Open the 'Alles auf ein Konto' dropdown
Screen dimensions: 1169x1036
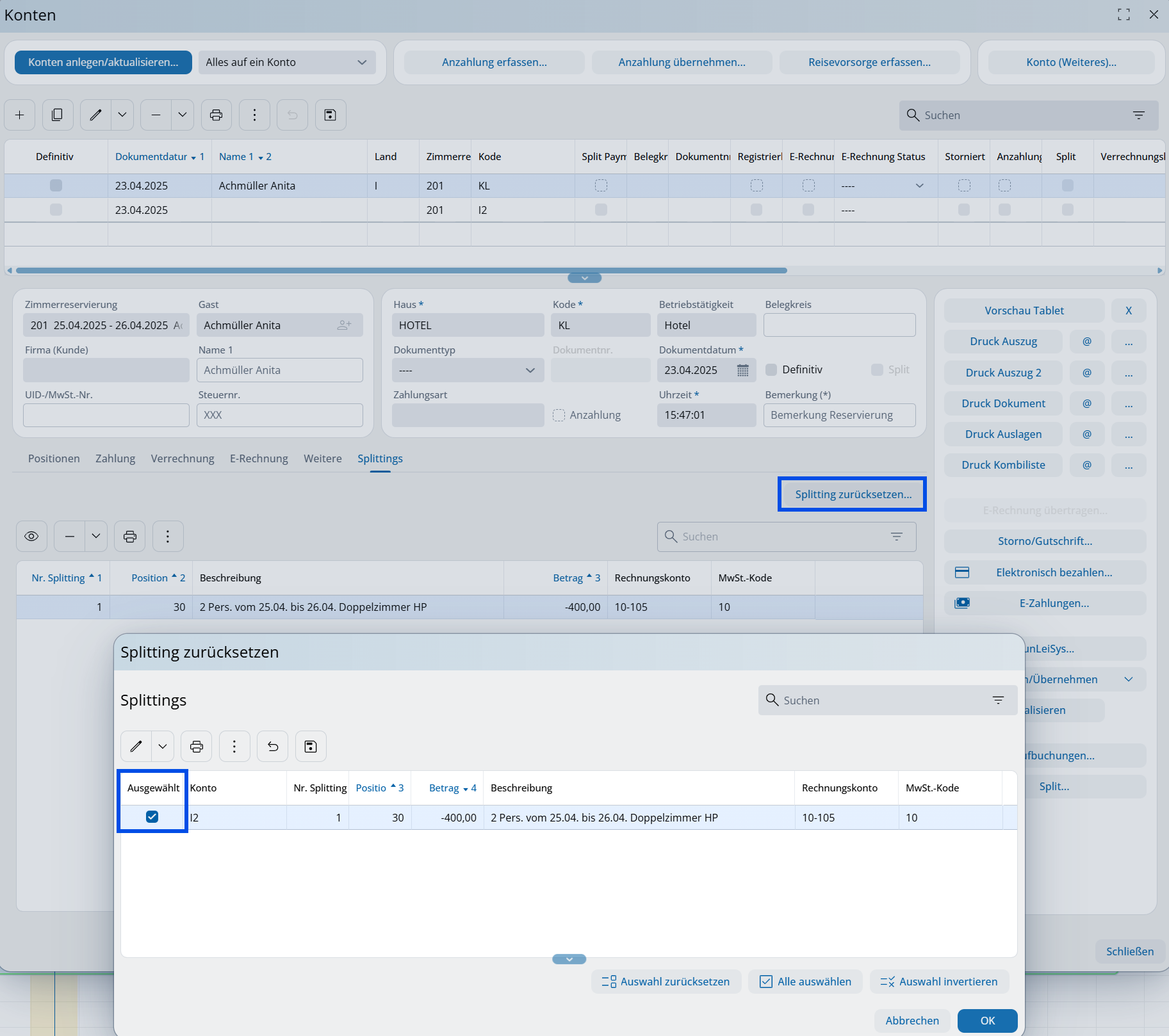(286, 63)
